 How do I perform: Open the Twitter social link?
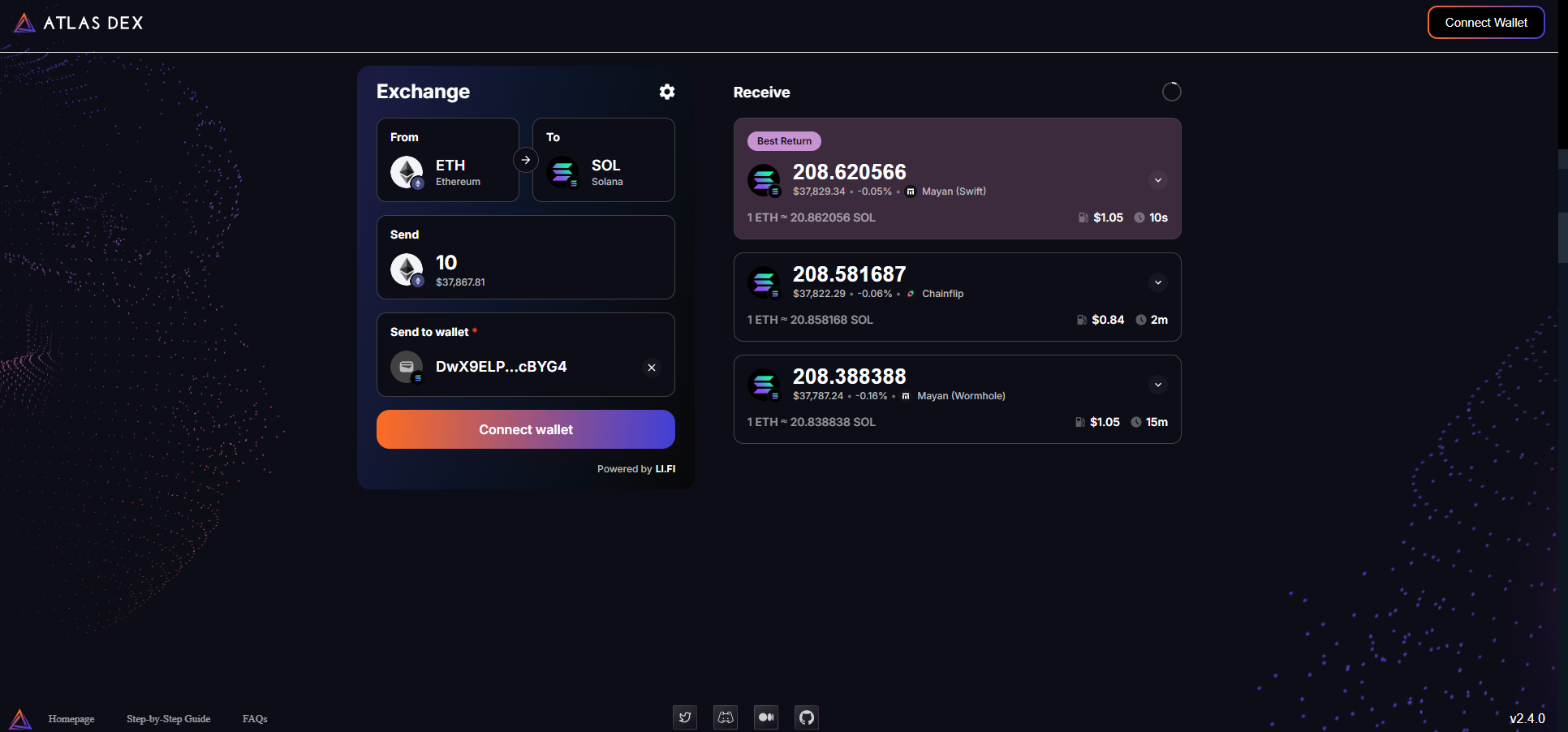pyautogui.click(x=684, y=717)
